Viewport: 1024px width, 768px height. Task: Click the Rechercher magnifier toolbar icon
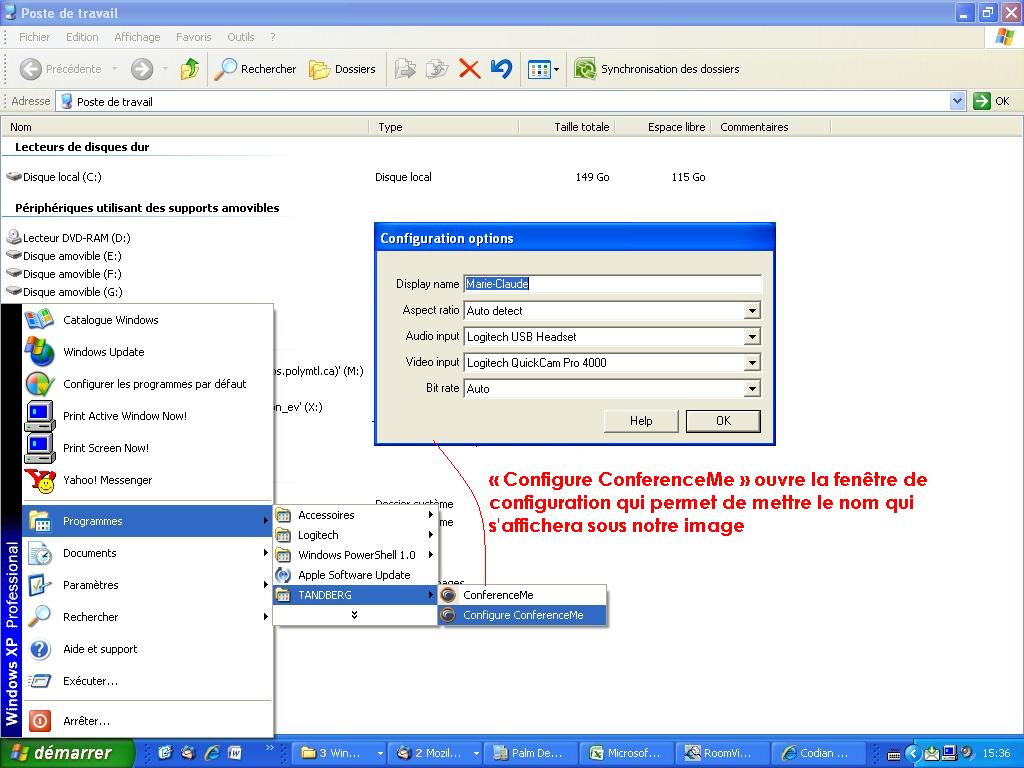coord(227,69)
